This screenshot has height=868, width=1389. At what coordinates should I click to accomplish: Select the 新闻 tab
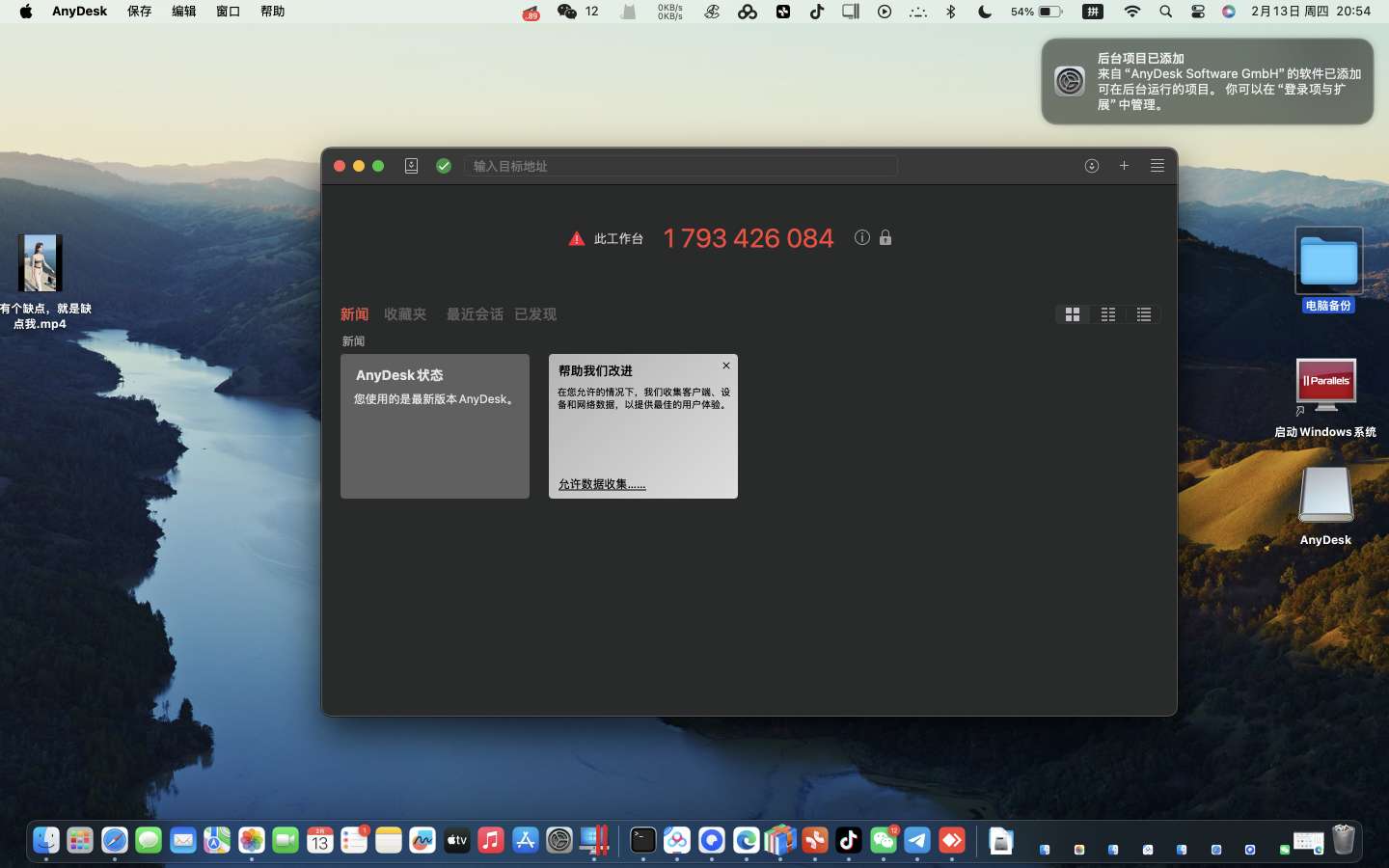point(354,314)
